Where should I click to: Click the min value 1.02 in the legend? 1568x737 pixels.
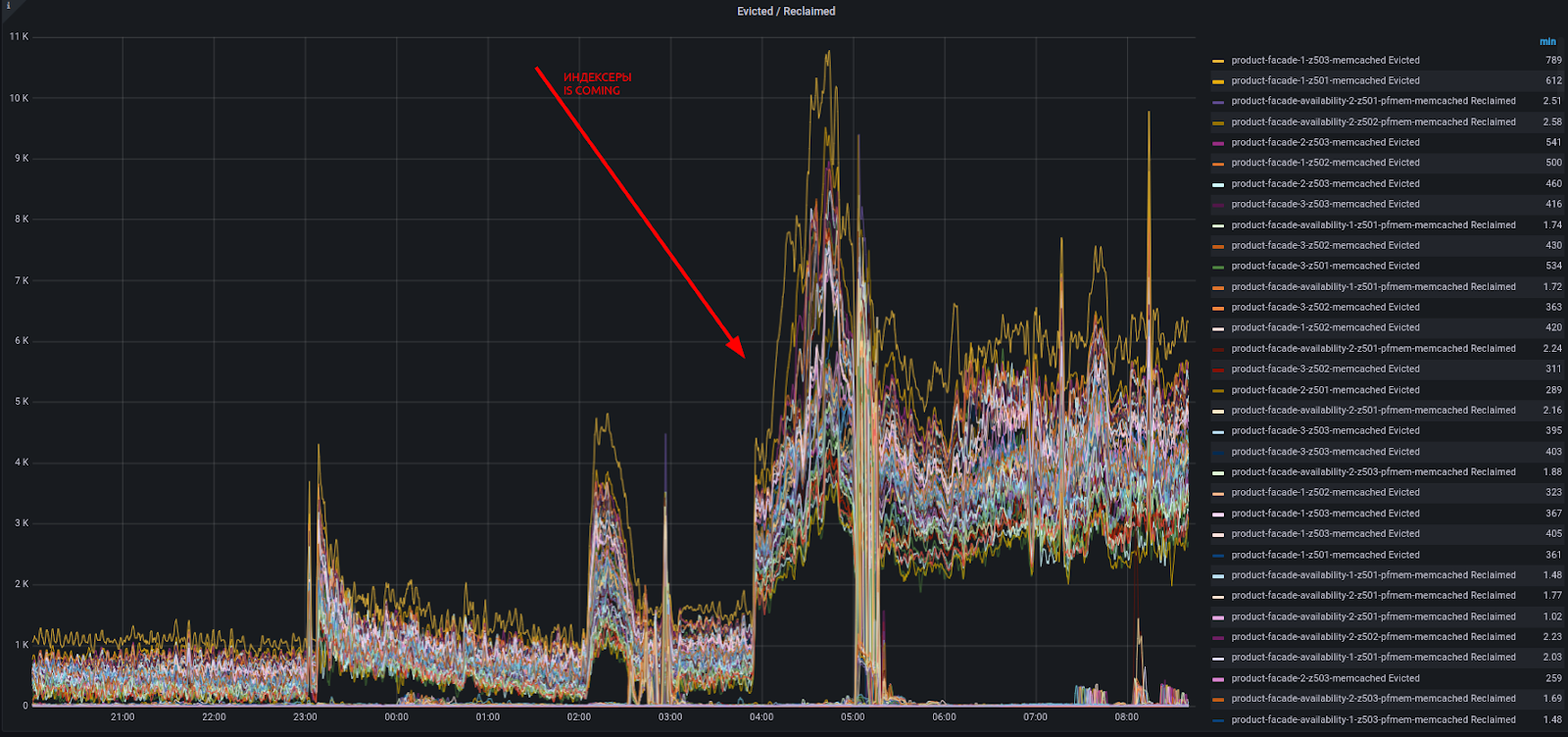1552,616
